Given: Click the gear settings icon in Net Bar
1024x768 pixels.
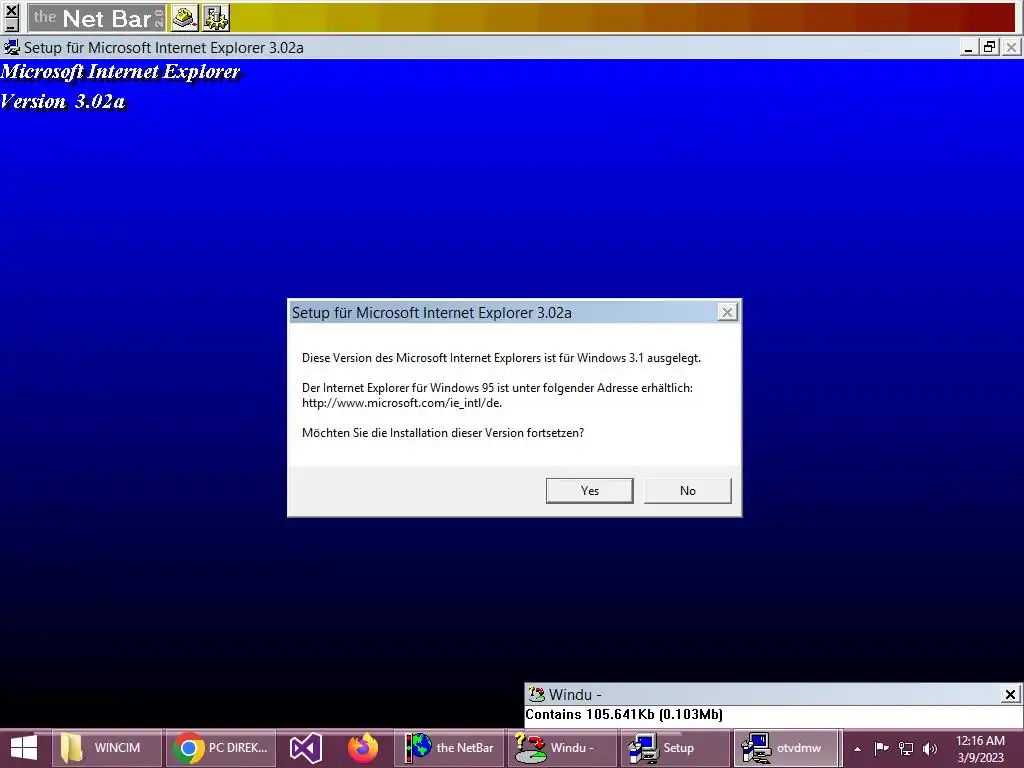Looking at the screenshot, I should point(216,18).
